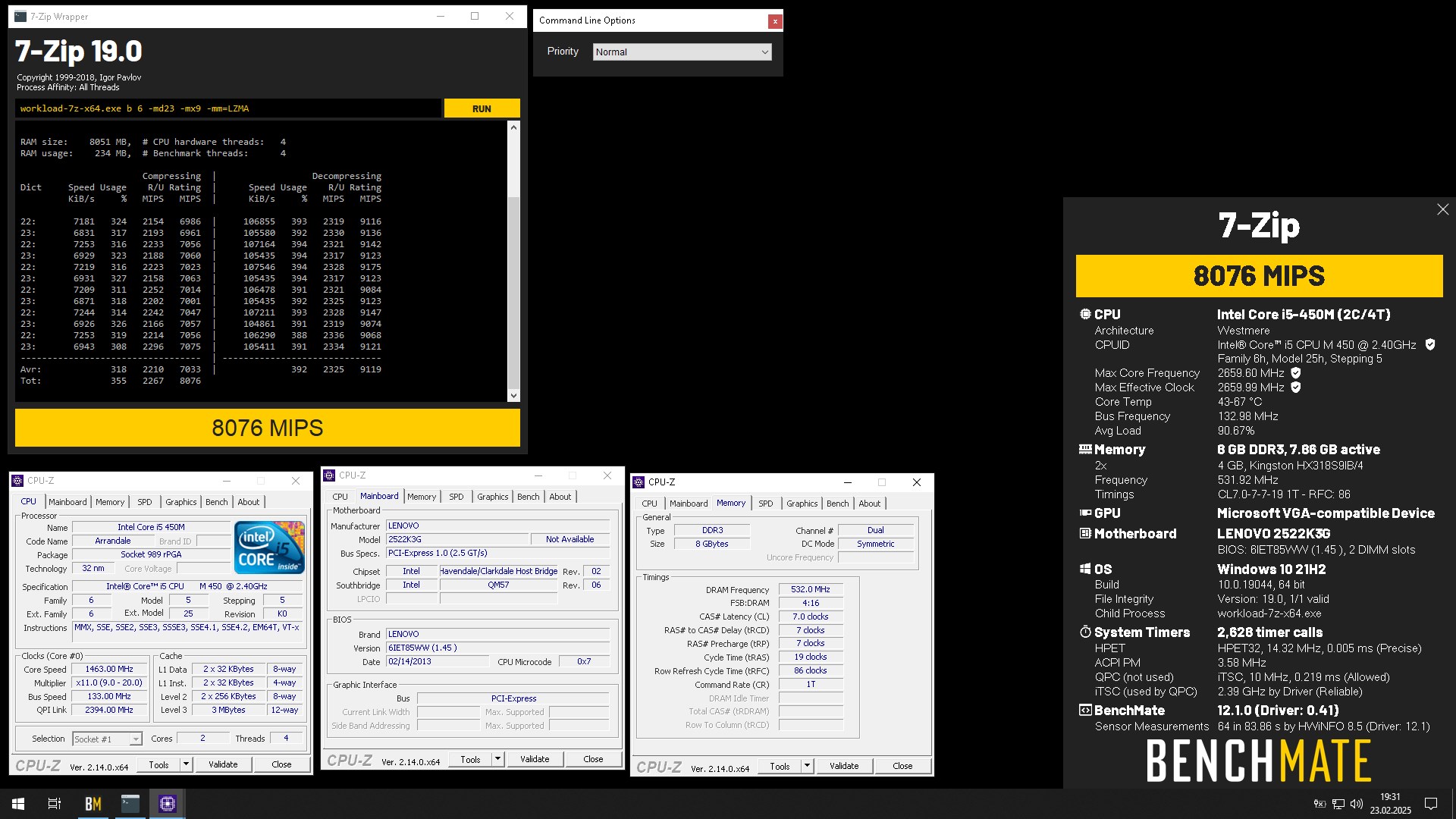Open About tab in CPU-Z Memory window
Viewport: 1456px width, 819px height.
click(x=870, y=504)
